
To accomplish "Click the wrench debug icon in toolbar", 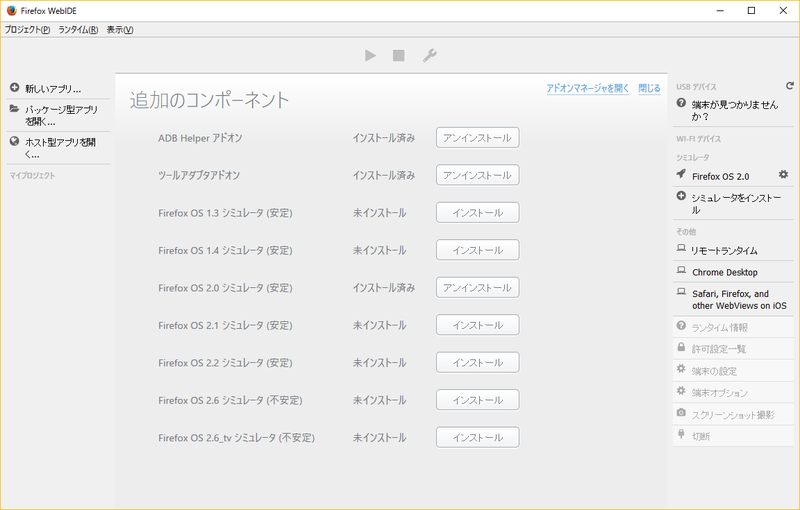I will (x=430, y=55).
